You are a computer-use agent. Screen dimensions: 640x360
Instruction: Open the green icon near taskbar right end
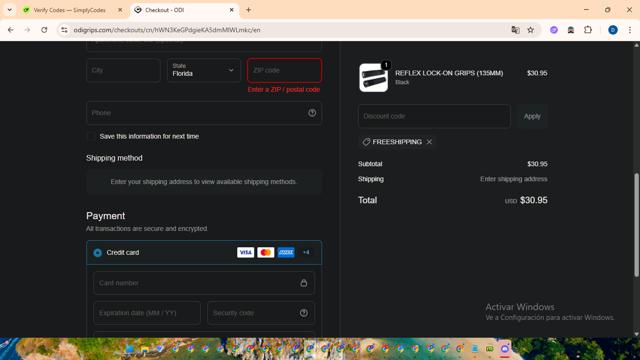click(489, 349)
